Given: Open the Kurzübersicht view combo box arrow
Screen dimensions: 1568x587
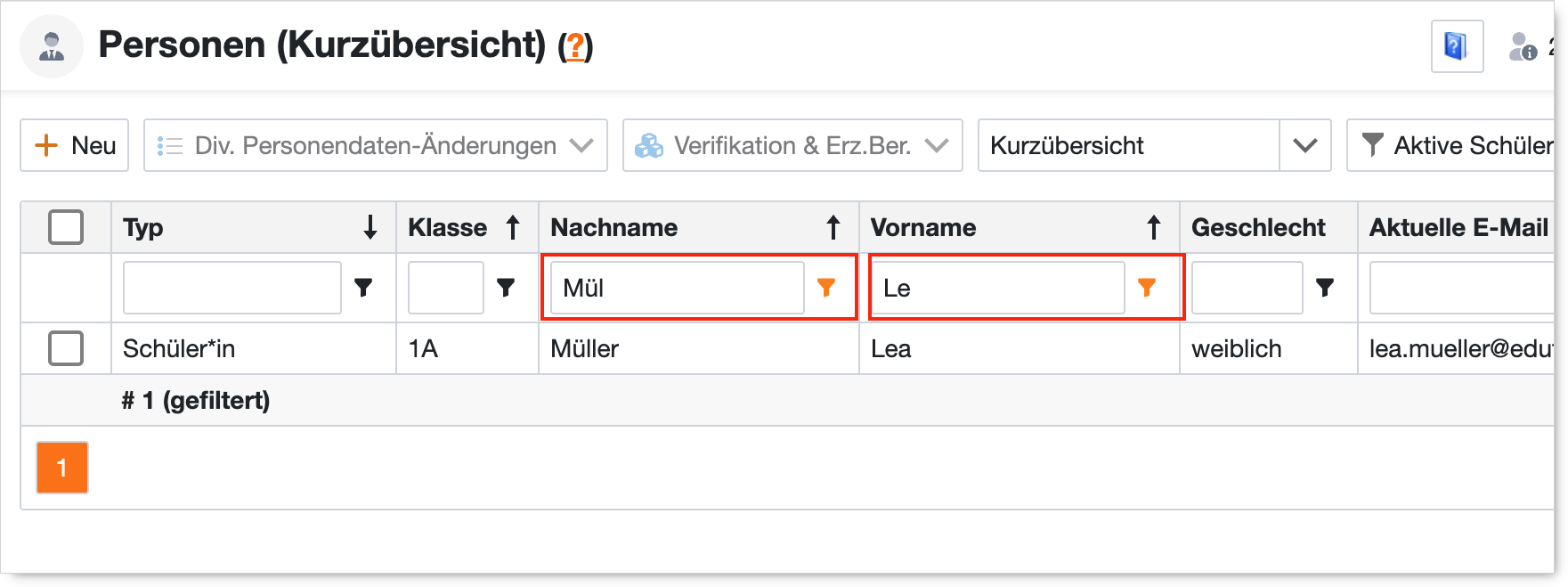Looking at the screenshot, I should 1304,145.
